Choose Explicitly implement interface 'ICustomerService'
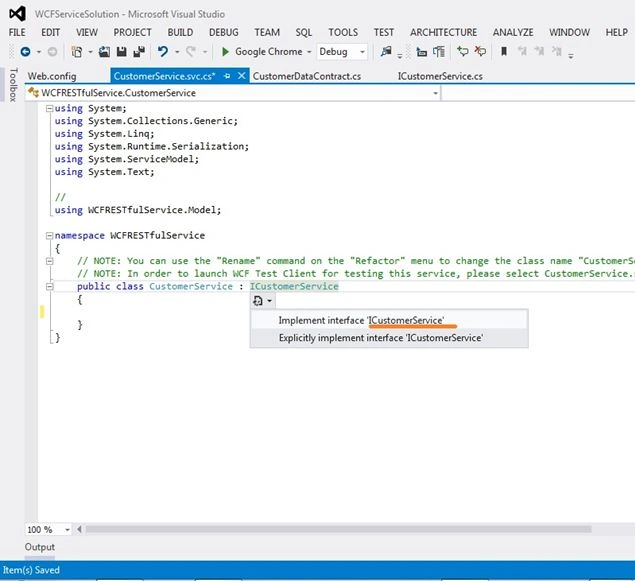The height and width of the screenshot is (581, 635). pos(389,338)
